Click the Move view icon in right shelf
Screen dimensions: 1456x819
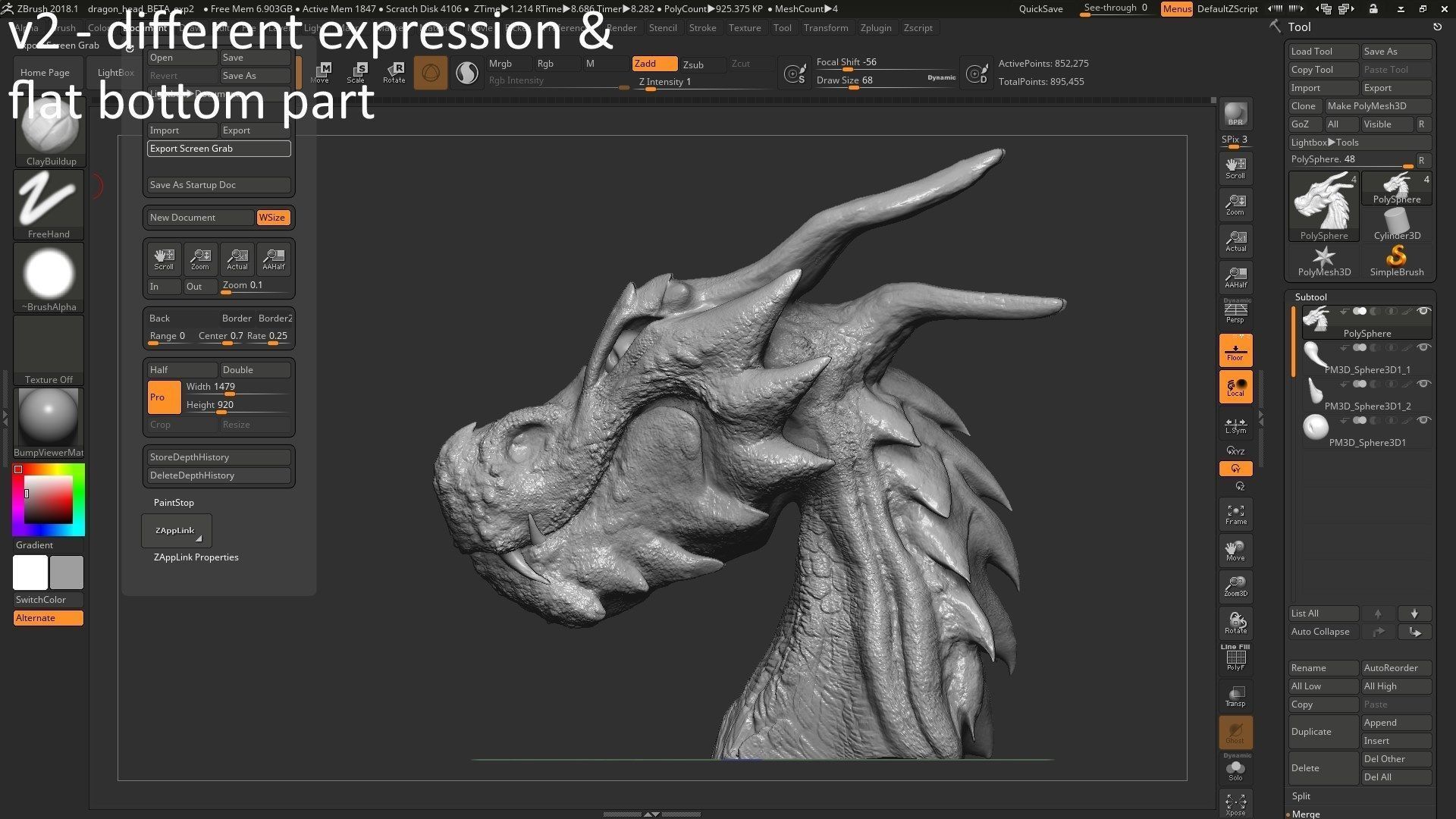click(1235, 551)
